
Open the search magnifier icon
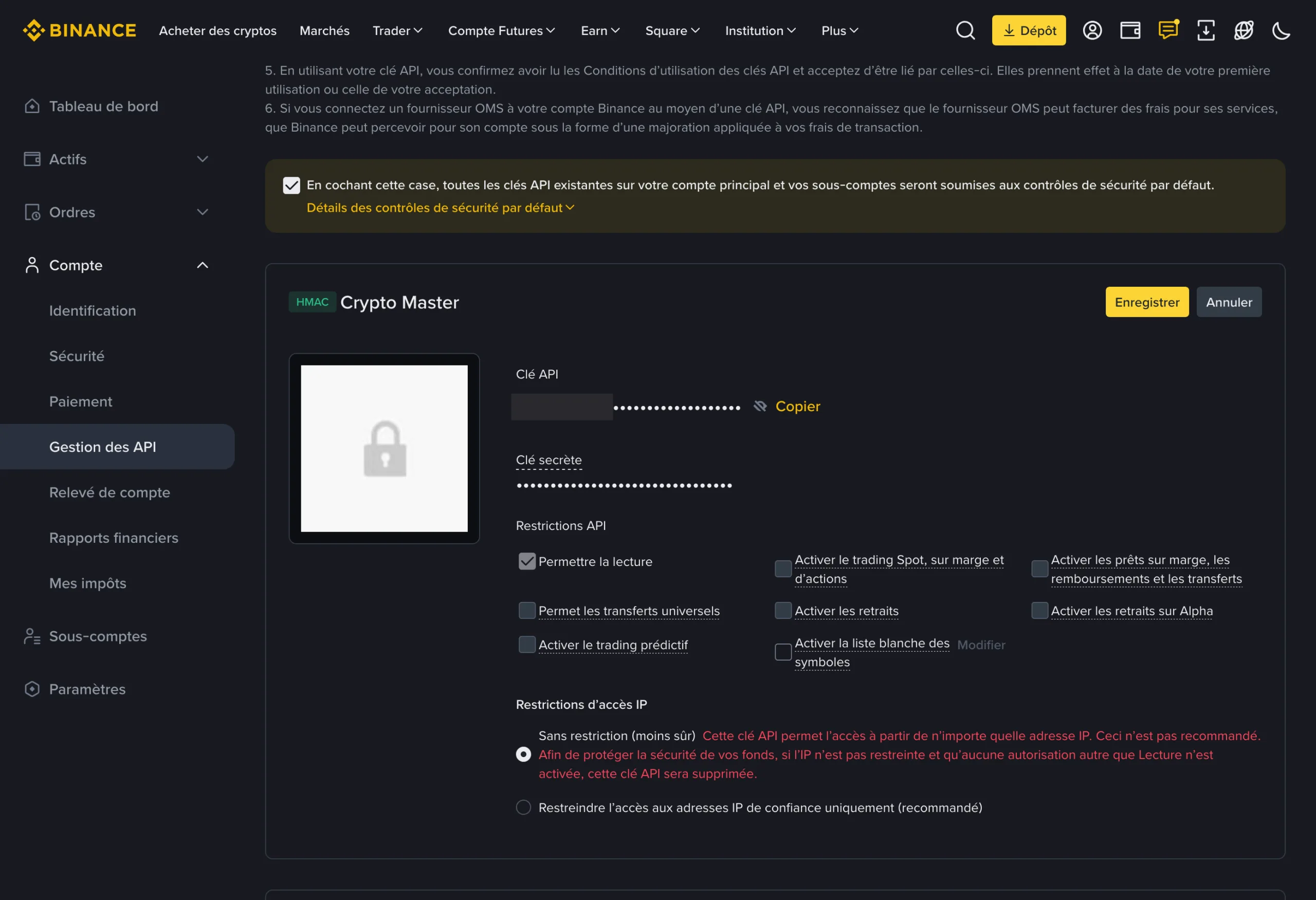[965, 30]
